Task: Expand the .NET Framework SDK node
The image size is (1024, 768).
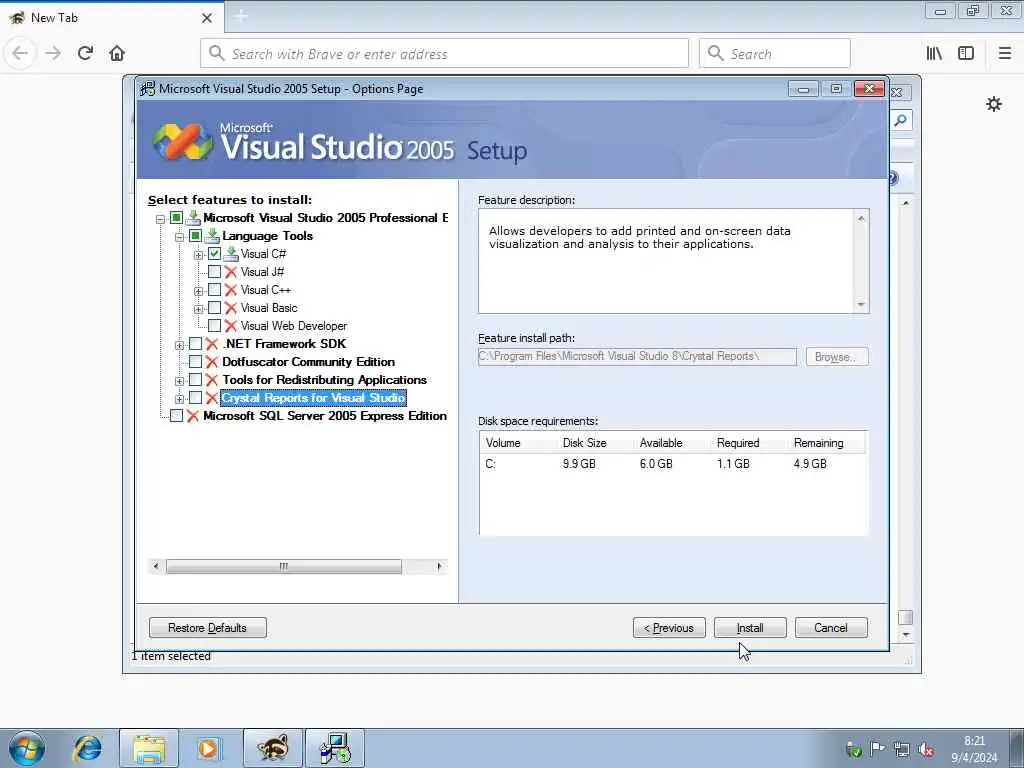Action: pyautogui.click(x=180, y=345)
